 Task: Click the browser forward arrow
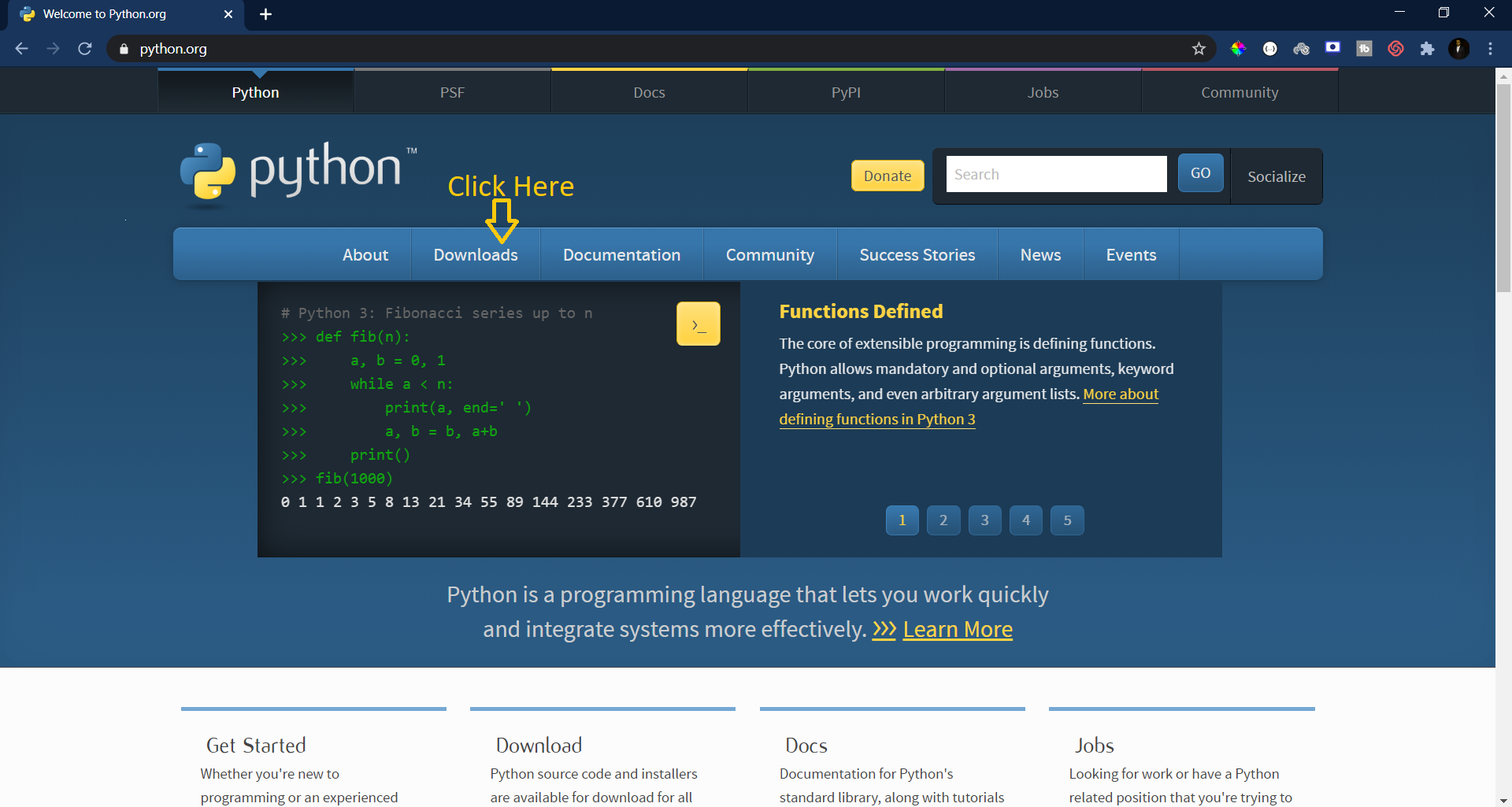click(53, 49)
